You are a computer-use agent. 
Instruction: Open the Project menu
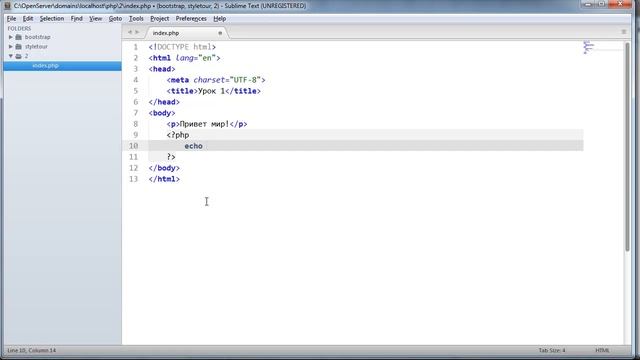pos(160,19)
